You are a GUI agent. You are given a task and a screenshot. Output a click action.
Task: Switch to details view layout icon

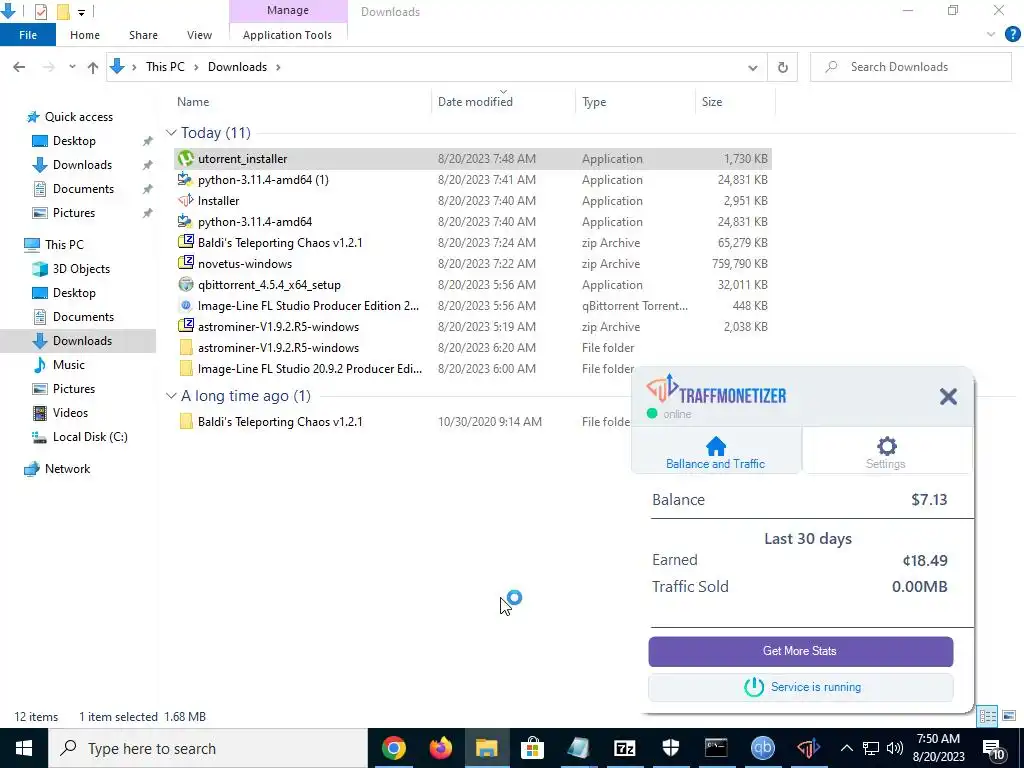tap(987, 716)
